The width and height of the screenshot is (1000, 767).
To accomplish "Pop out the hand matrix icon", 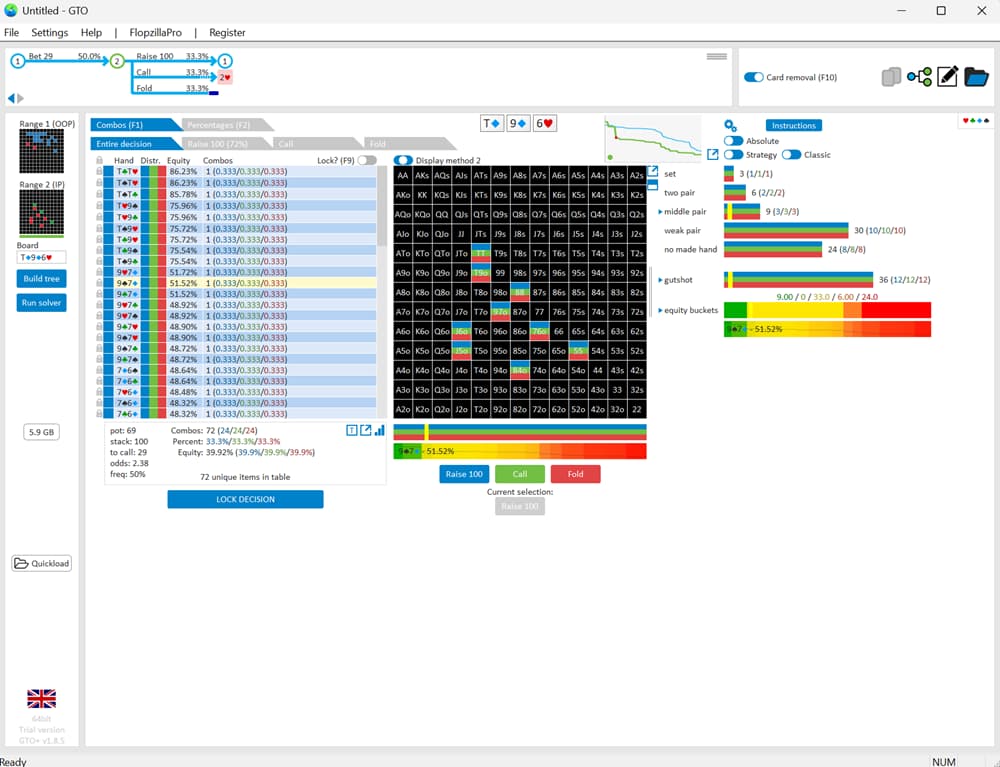I will 652,172.
